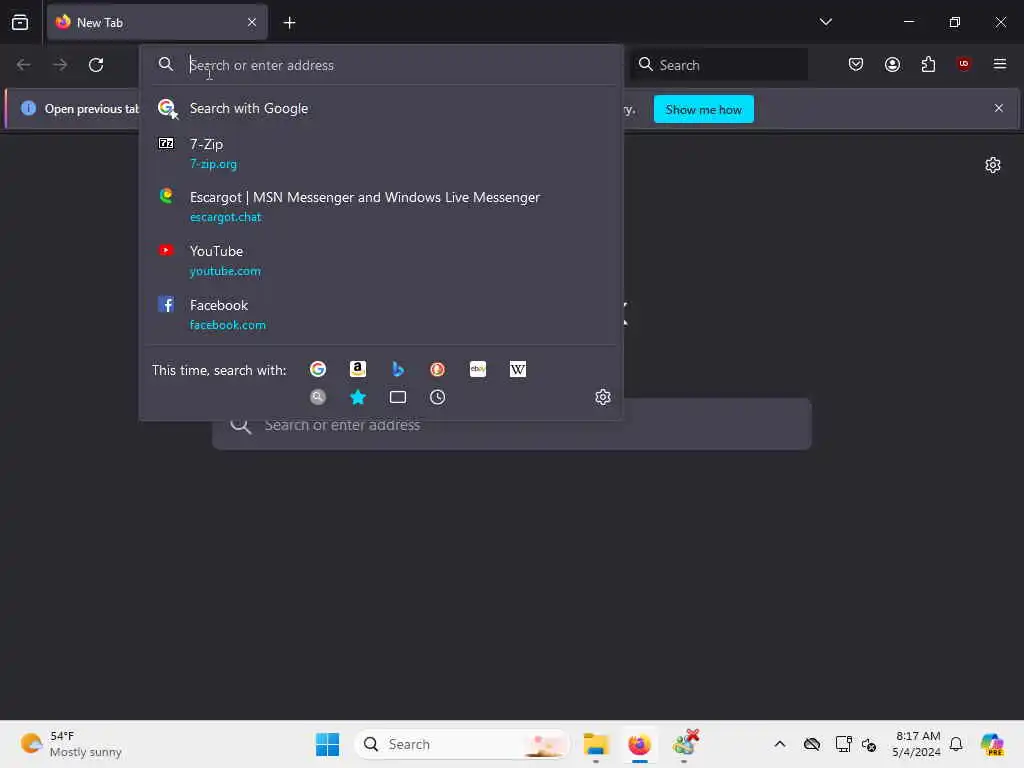This screenshot has height=768, width=1024.
Task: Click the Show me how button
Action: (703, 110)
